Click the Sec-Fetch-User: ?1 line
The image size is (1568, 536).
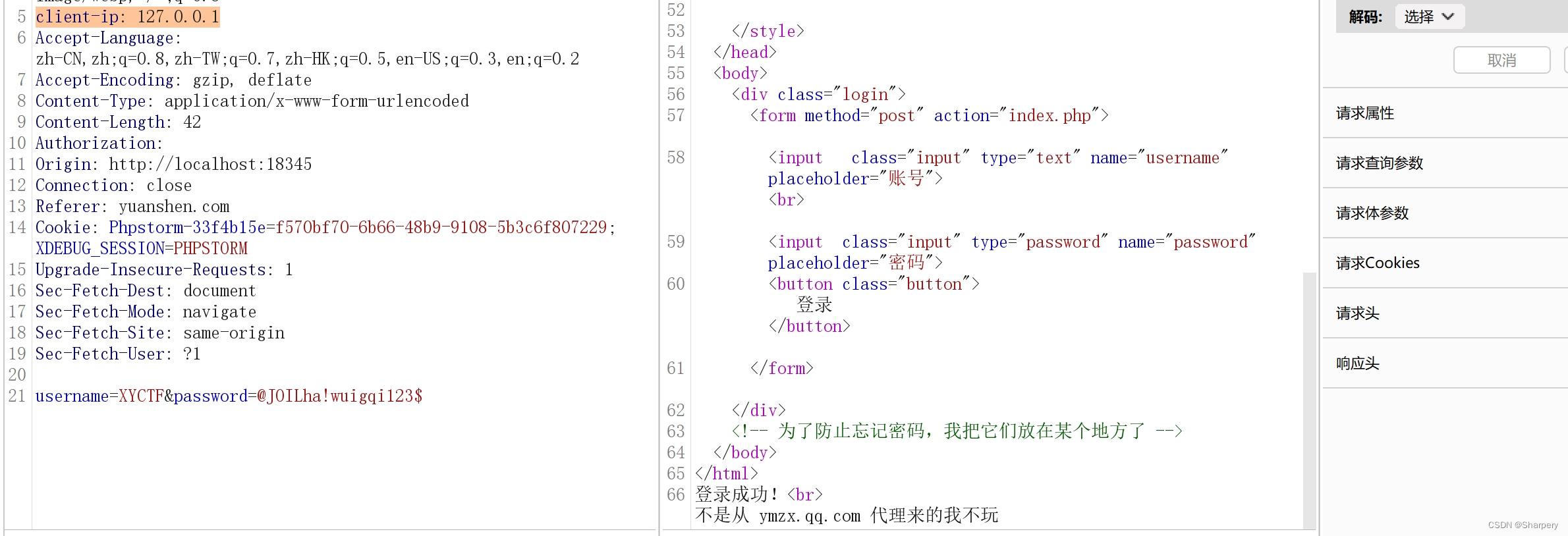point(118,354)
